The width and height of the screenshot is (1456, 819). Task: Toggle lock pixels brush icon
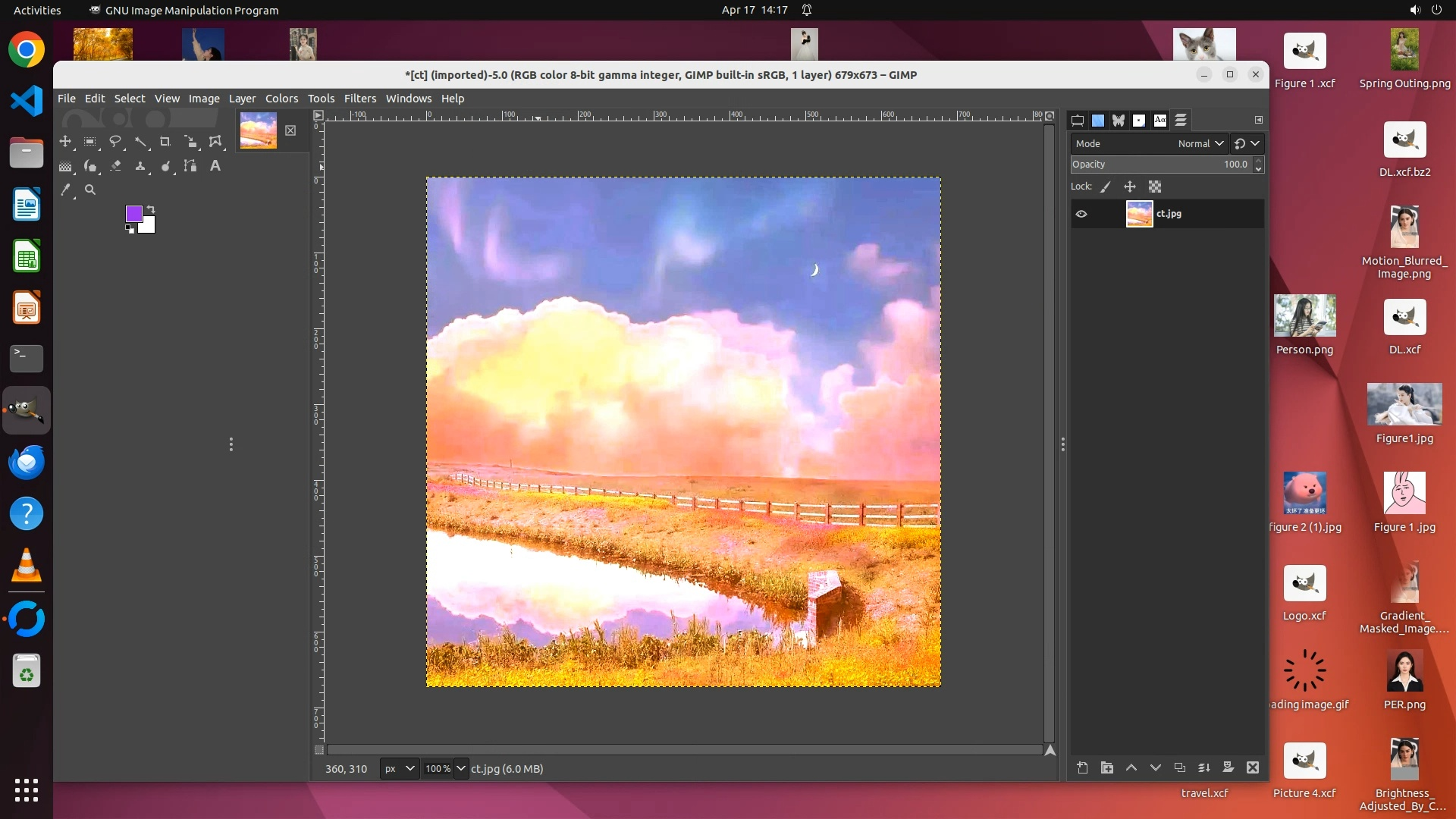(x=1106, y=187)
